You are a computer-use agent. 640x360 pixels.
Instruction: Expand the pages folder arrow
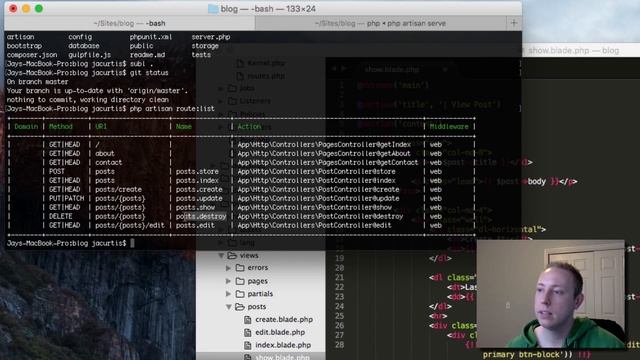click(229, 281)
